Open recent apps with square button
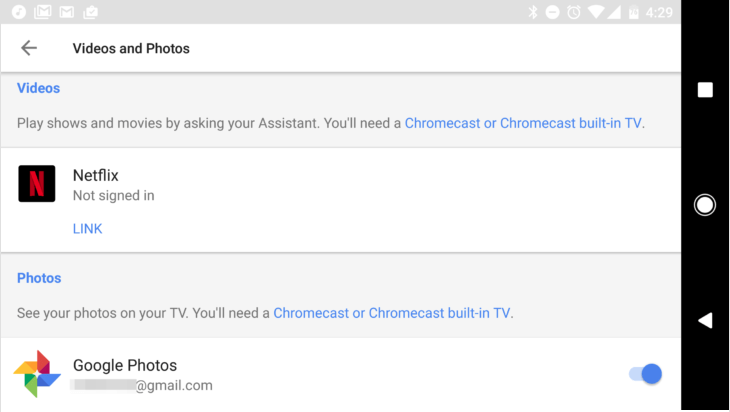The height and width of the screenshot is (412, 730). [x=705, y=90]
